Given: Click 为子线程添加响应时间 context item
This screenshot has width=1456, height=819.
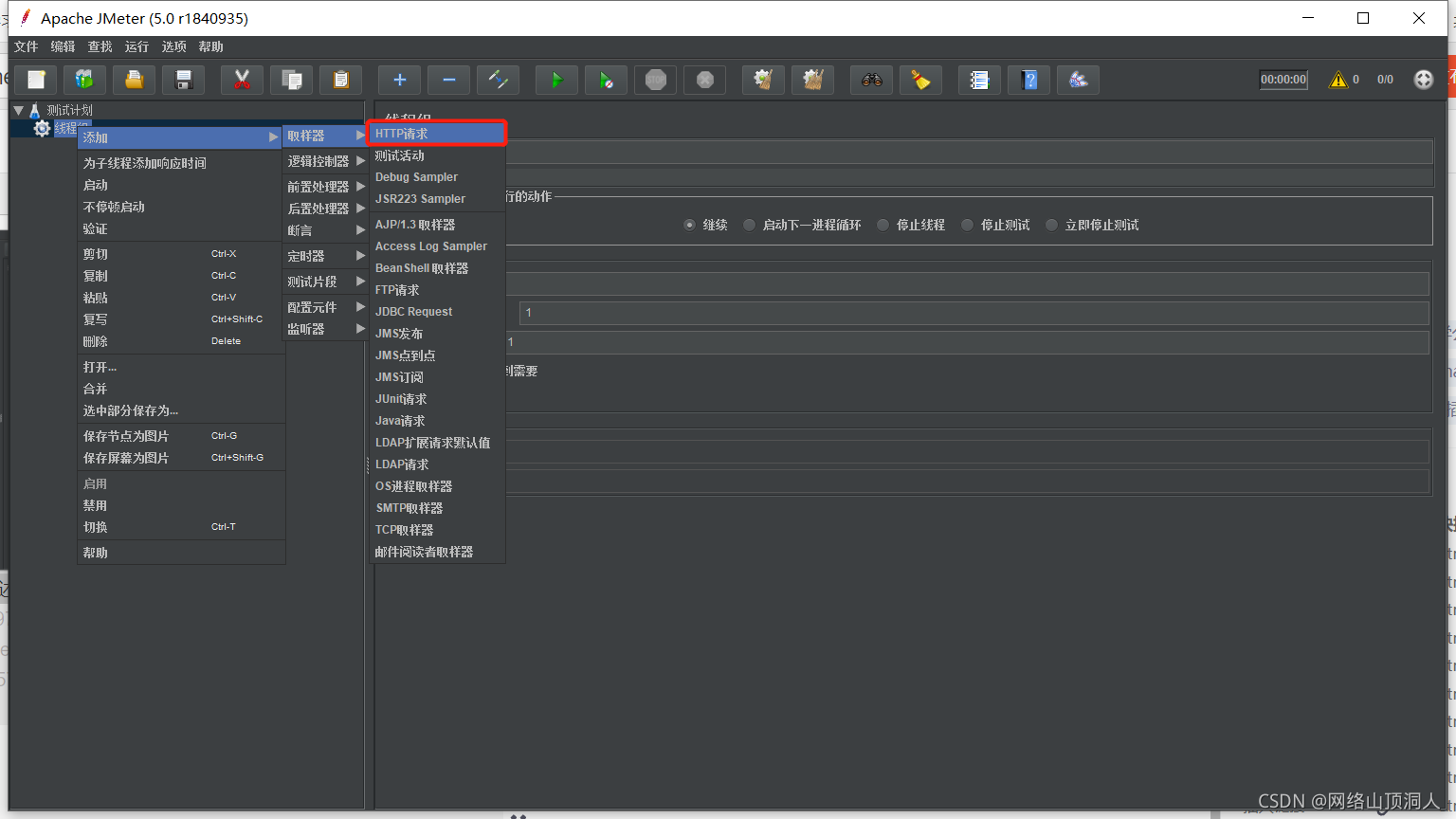Looking at the screenshot, I should point(180,163).
